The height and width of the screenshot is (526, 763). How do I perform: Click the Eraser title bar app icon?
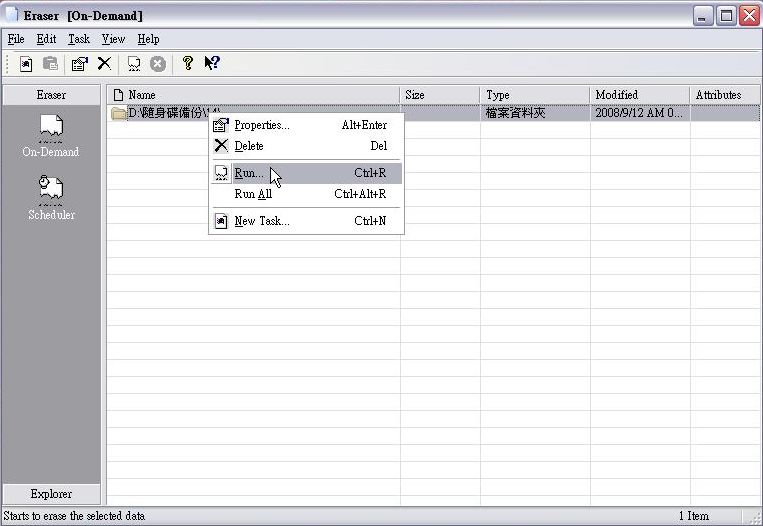12,15
